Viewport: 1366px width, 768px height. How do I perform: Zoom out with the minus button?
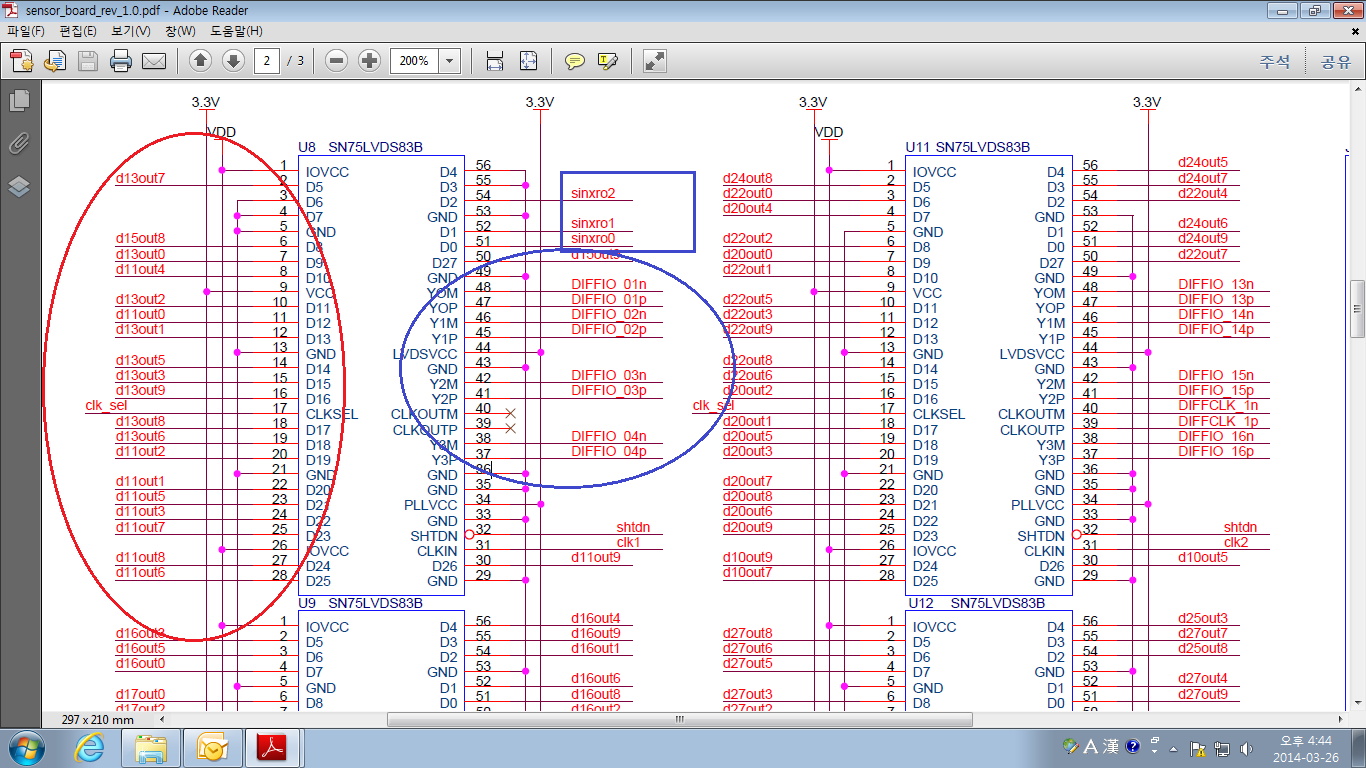click(x=337, y=61)
